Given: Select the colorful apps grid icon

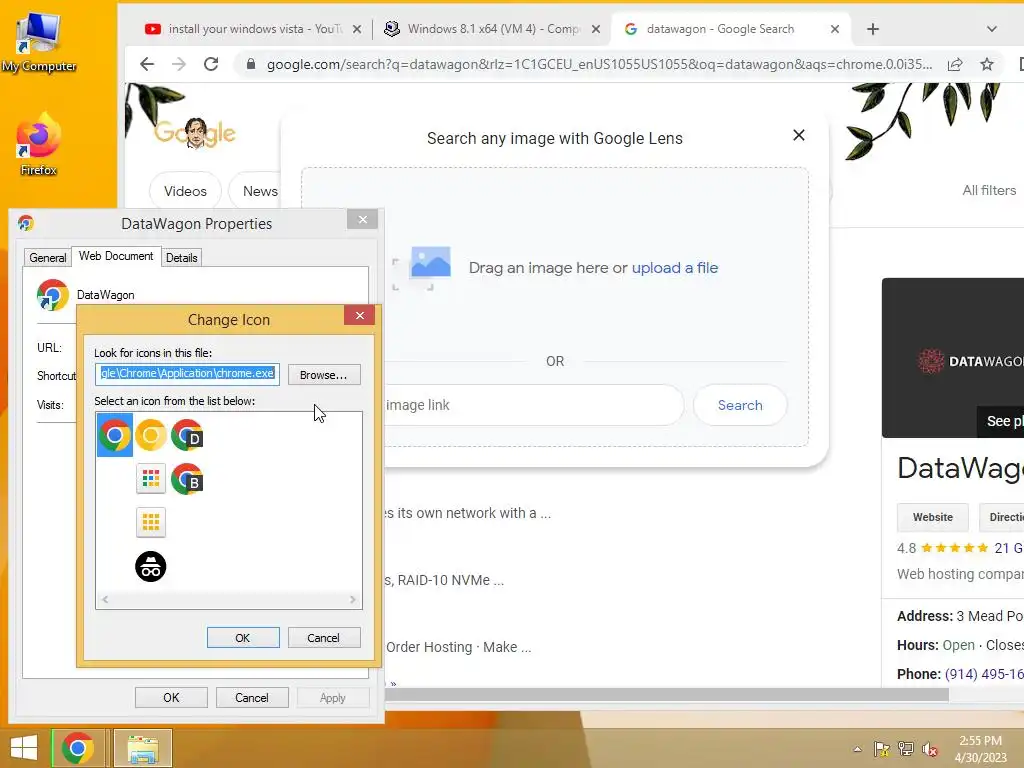Looking at the screenshot, I should click(151, 479).
